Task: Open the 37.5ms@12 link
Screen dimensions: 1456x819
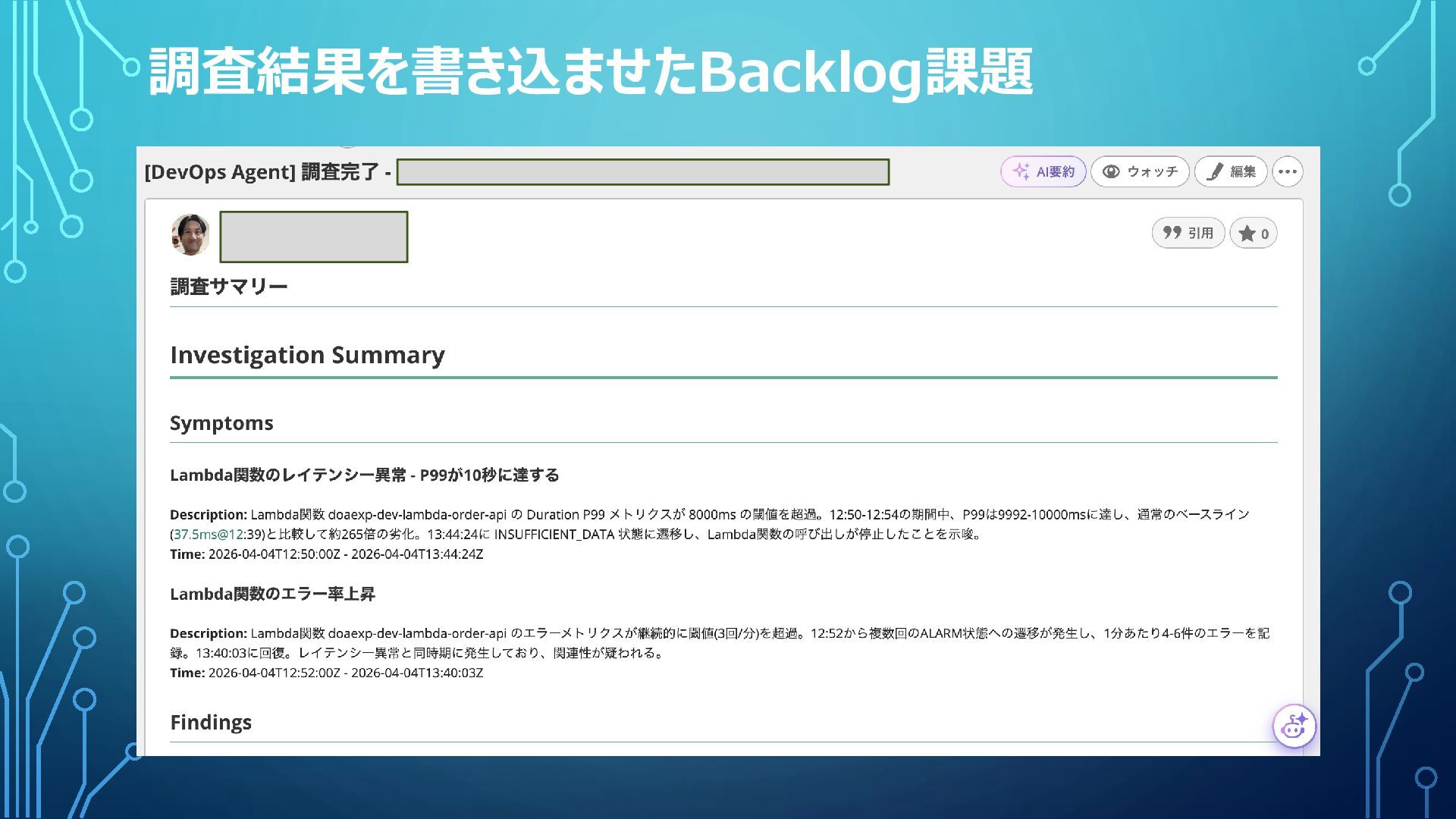Action: tap(209, 534)
